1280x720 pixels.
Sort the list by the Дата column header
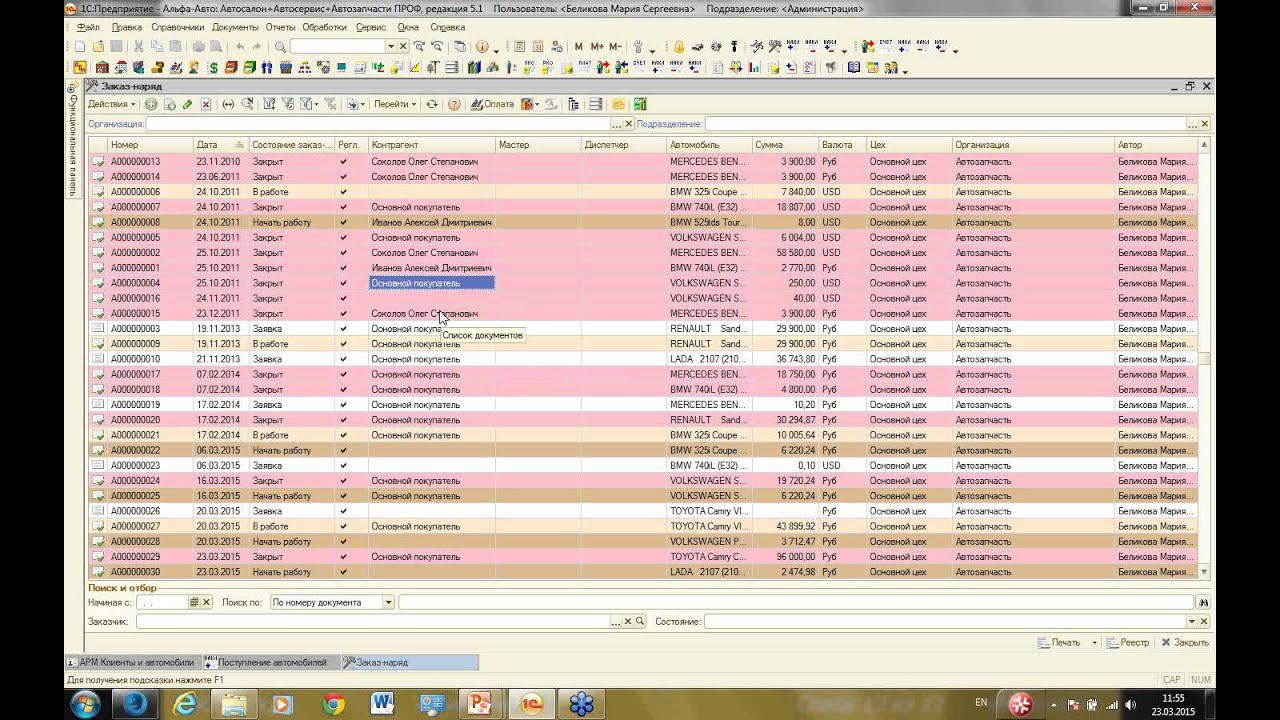coord(220,145)
